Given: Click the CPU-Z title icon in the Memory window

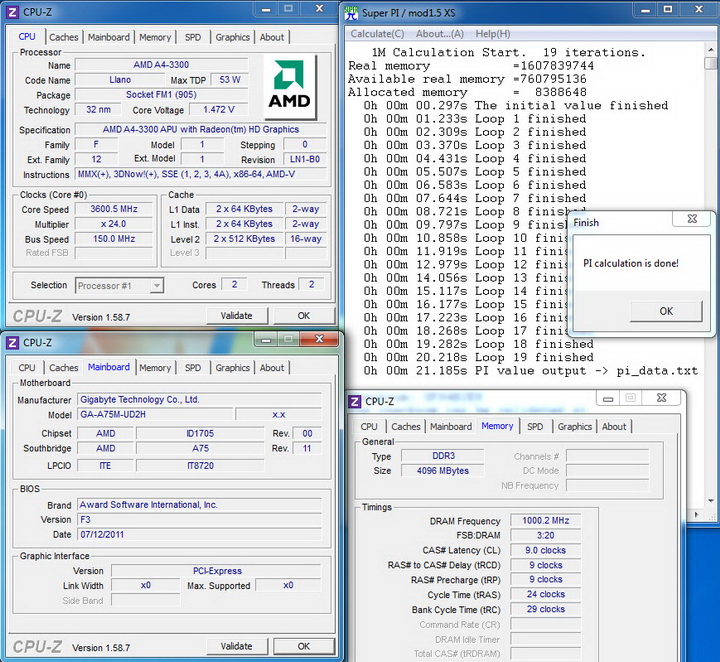Looking at the screenshot, I should (x=355, y=401).
